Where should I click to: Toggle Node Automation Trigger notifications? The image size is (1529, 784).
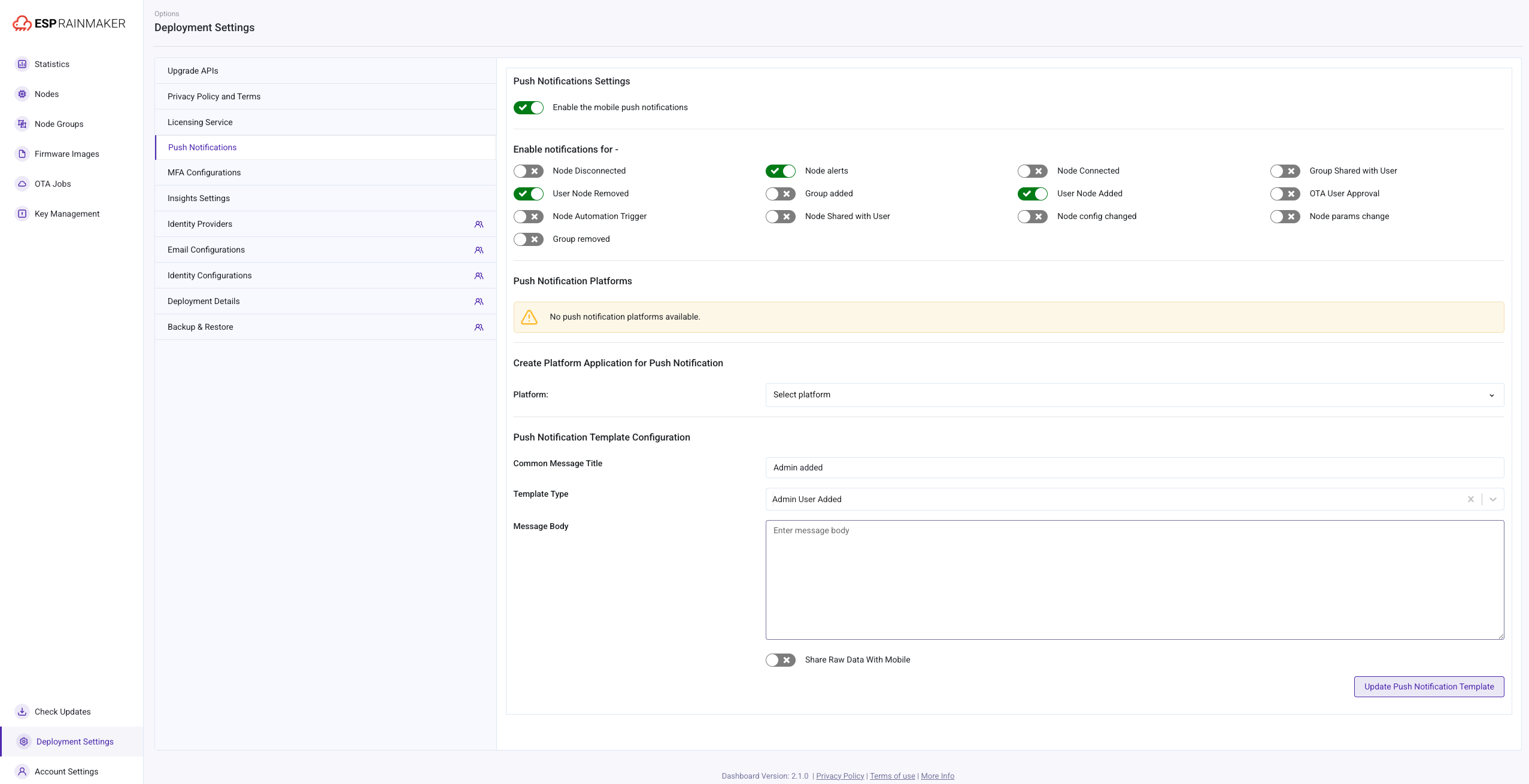pyautogui.click(x=529, y=217)
